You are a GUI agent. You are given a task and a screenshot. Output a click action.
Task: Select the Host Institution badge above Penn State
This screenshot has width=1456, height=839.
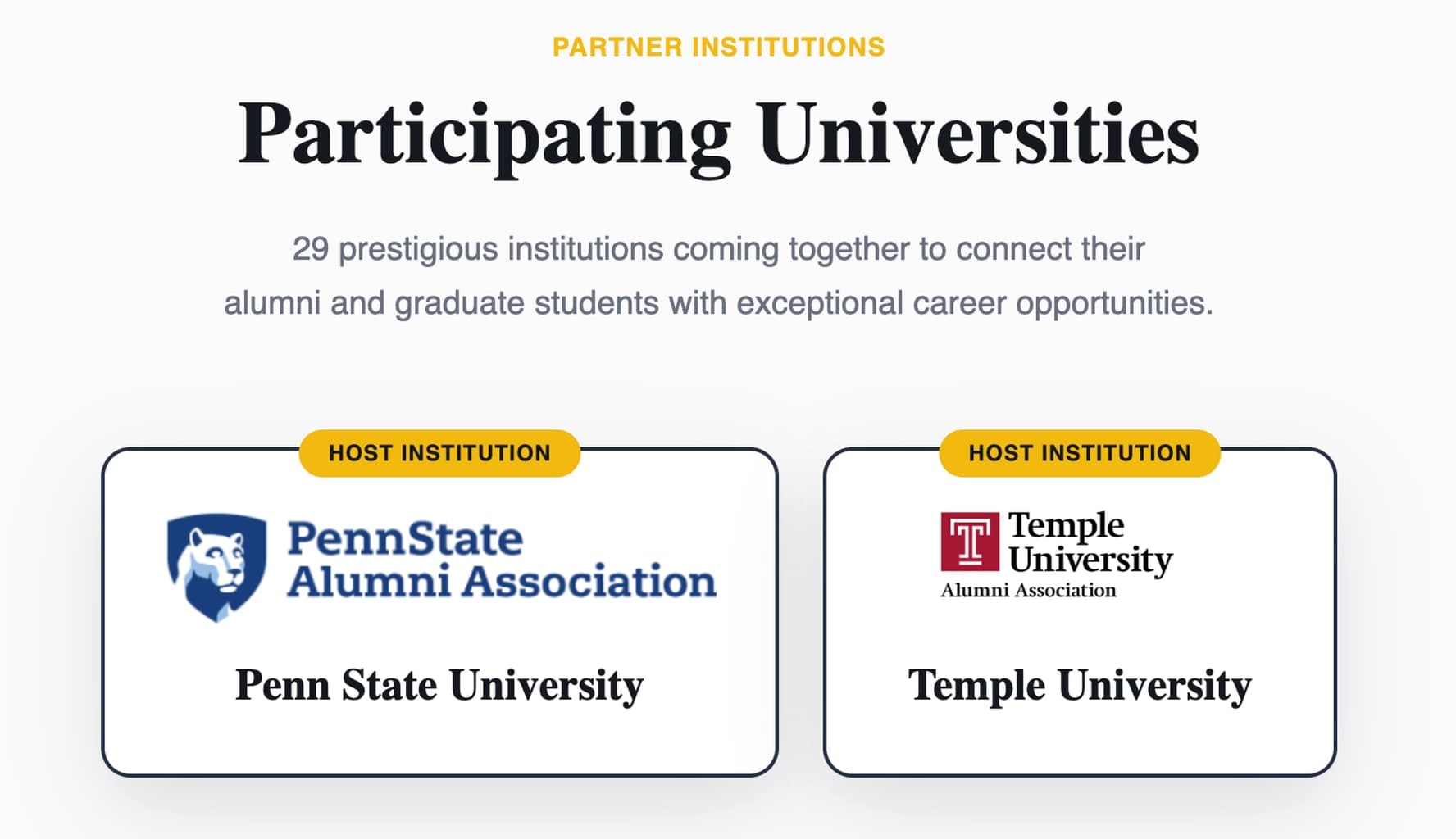[x=439, y=453]
